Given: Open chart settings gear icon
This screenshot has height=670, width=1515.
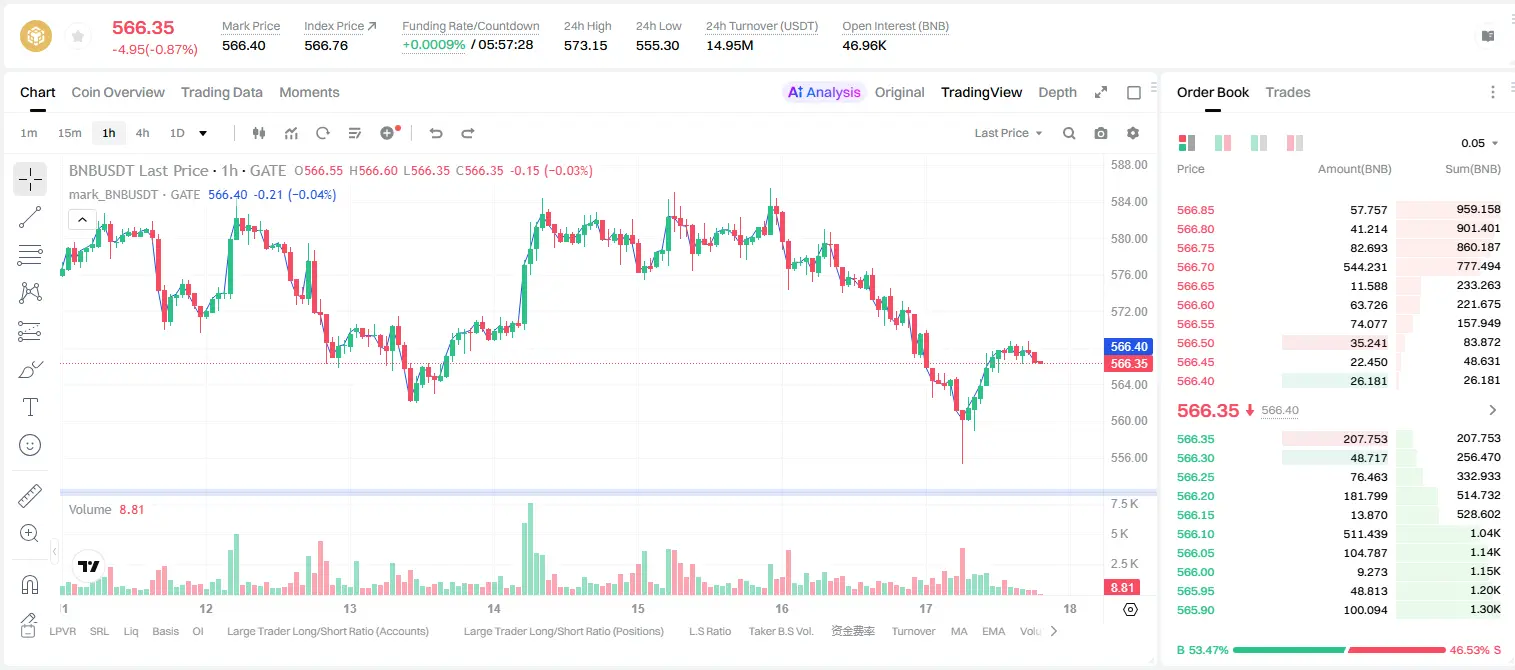Looking at the screenshot, I should [1133, 133].
